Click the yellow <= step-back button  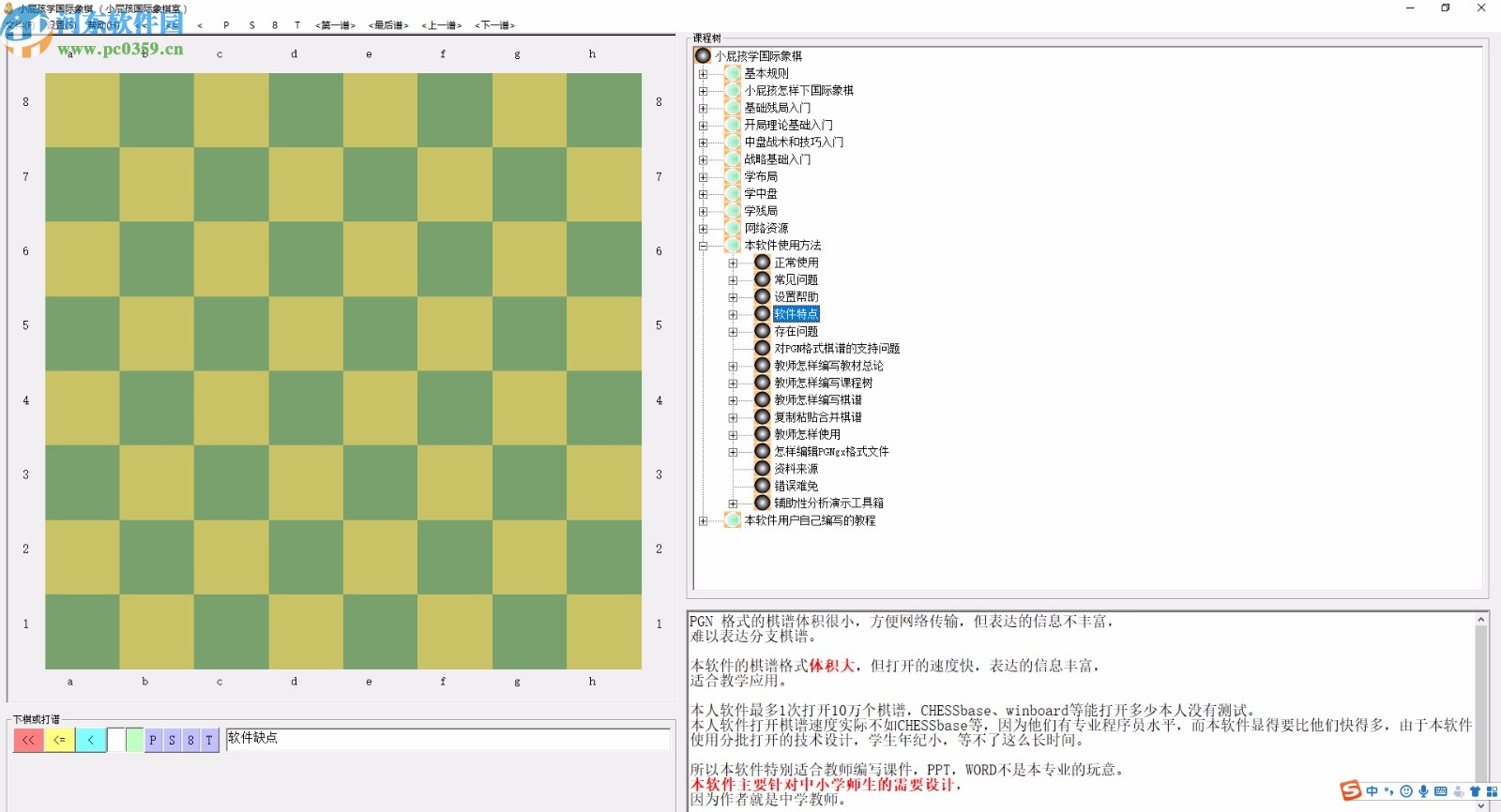pyautogui.click(x=60, y=740)
